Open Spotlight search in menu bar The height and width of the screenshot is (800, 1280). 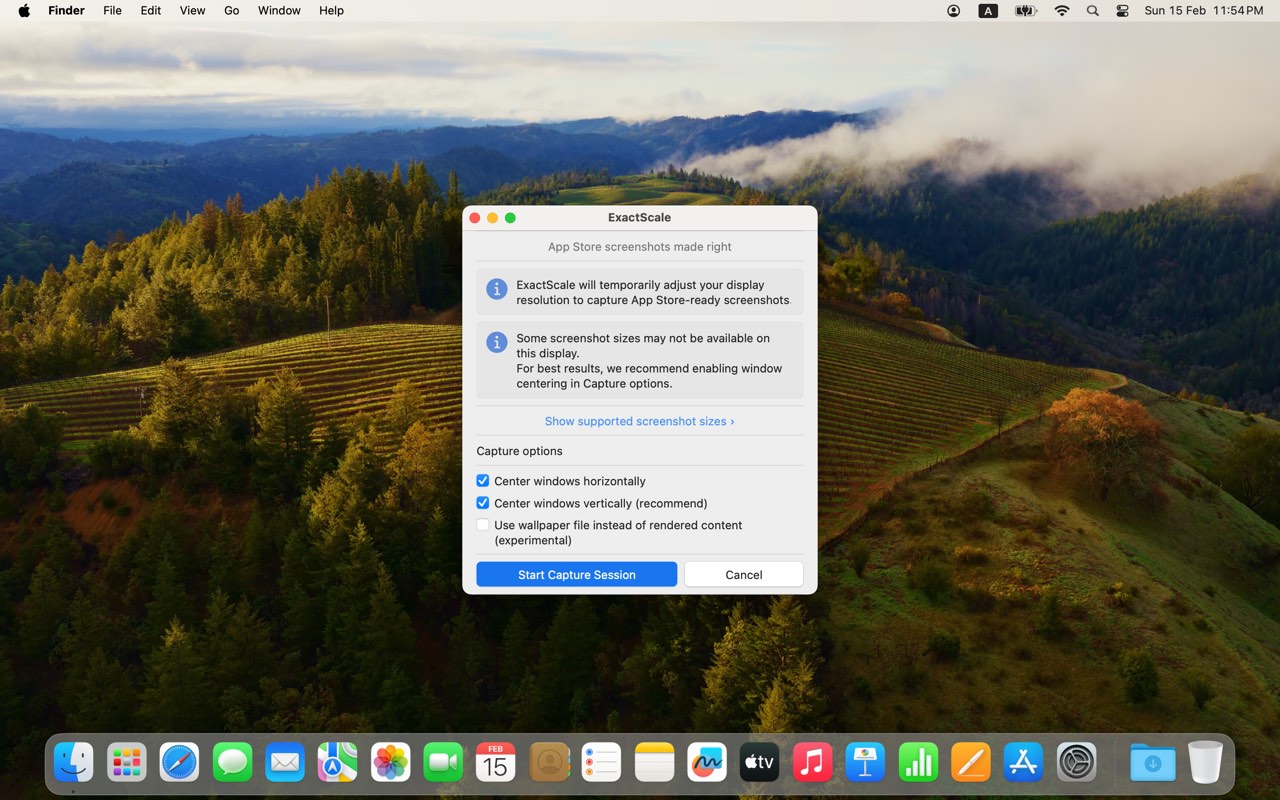(x=1093, y=11)
